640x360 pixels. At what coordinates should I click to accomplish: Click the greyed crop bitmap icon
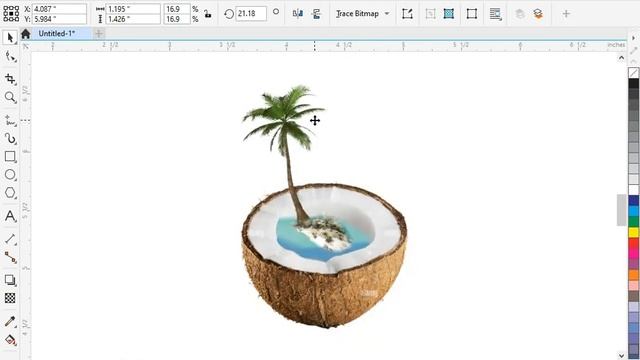[x=430, y=13]
